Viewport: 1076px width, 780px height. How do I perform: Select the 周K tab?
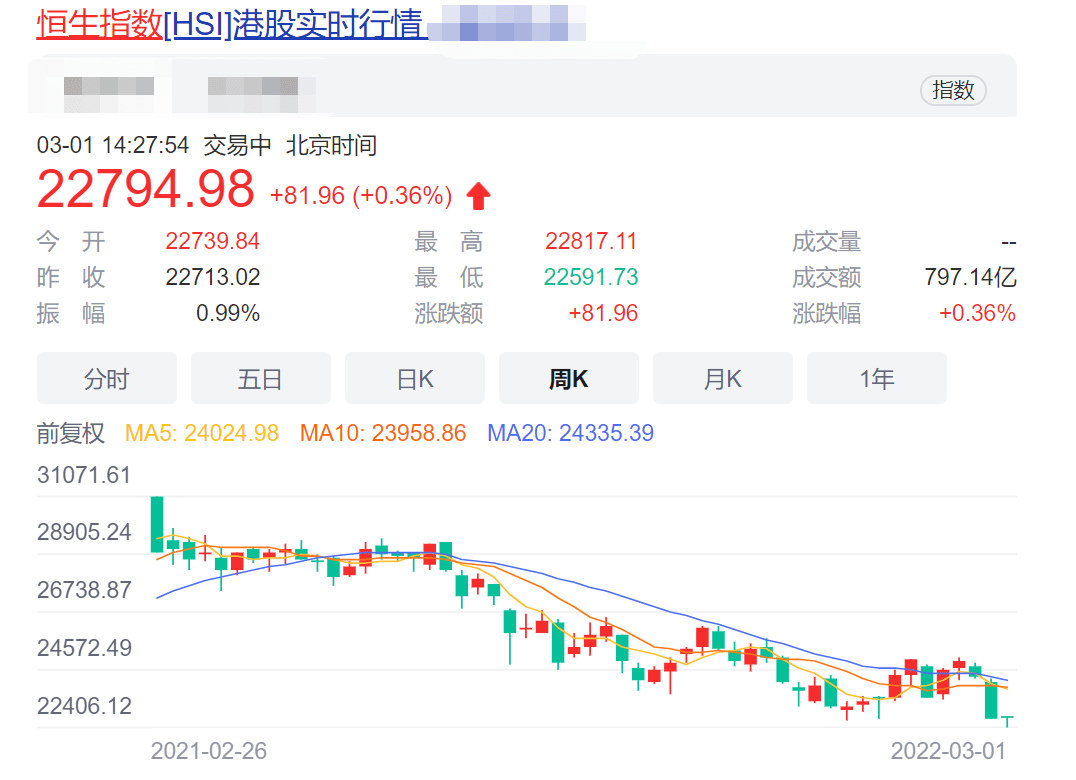coord(568,378)
